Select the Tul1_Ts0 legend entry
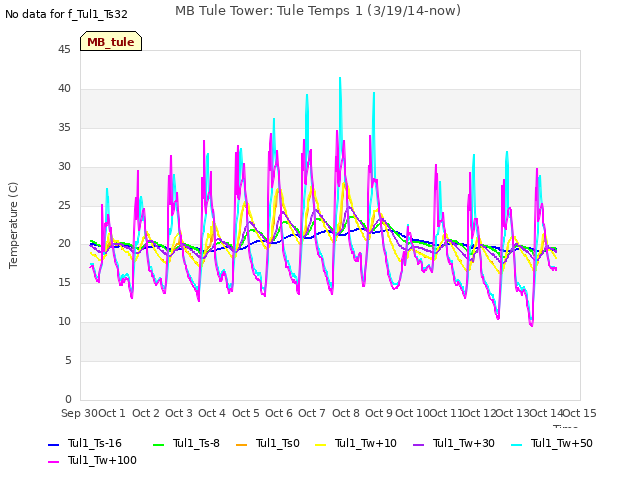The height and width of the screenshot is (480, 640). tap(268, 443)
